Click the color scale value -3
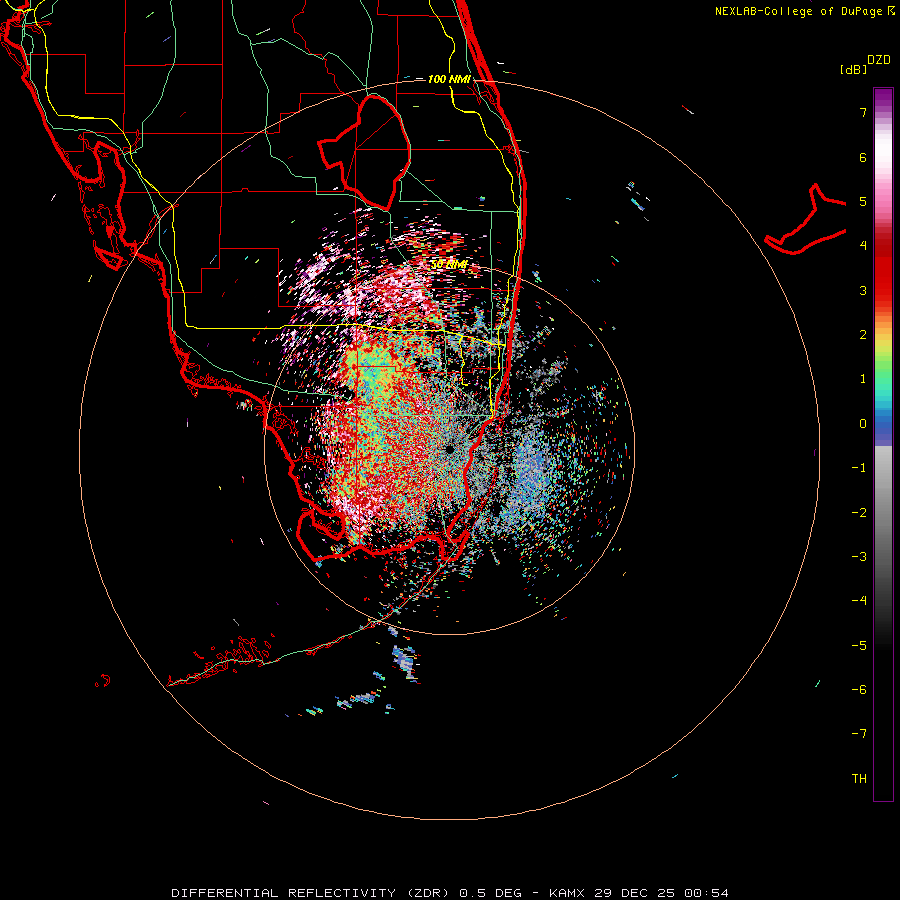This screenshot has width=900, height=900. point(859,557)
